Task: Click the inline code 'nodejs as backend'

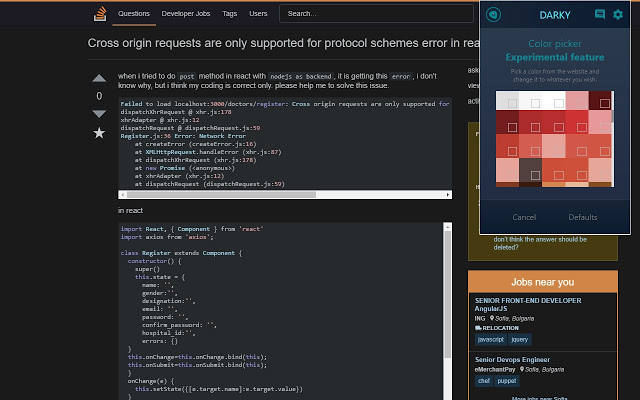Action: pyautogui.click(x=301, y=76)
